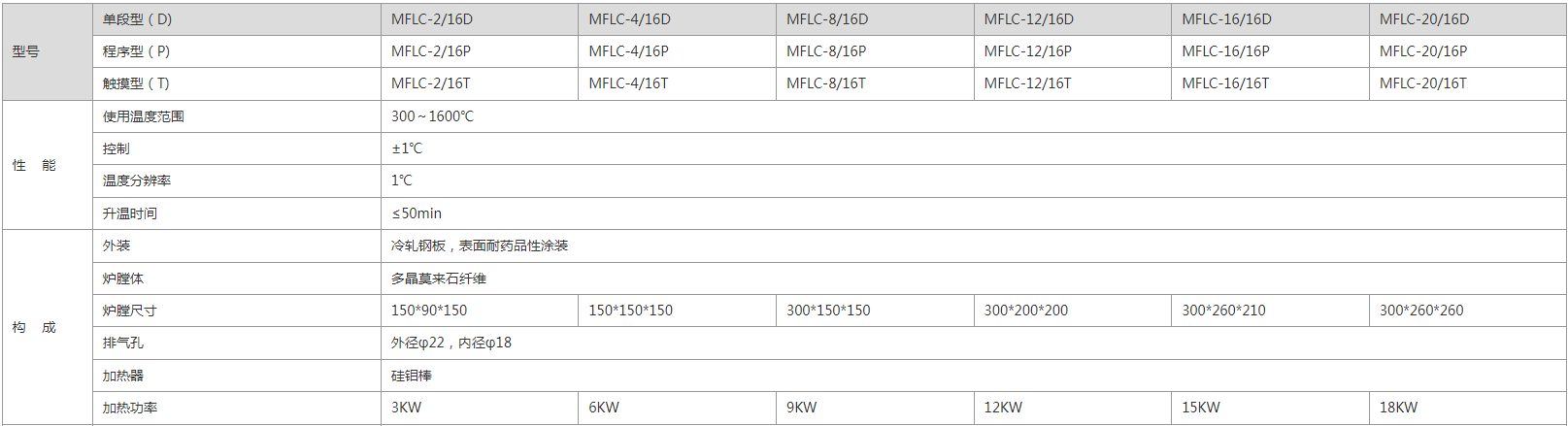Viewport: 1568px width, 426px height.
Task: Select the MFLC-12/16D model cell
Action: click(x=1028, y=19)
